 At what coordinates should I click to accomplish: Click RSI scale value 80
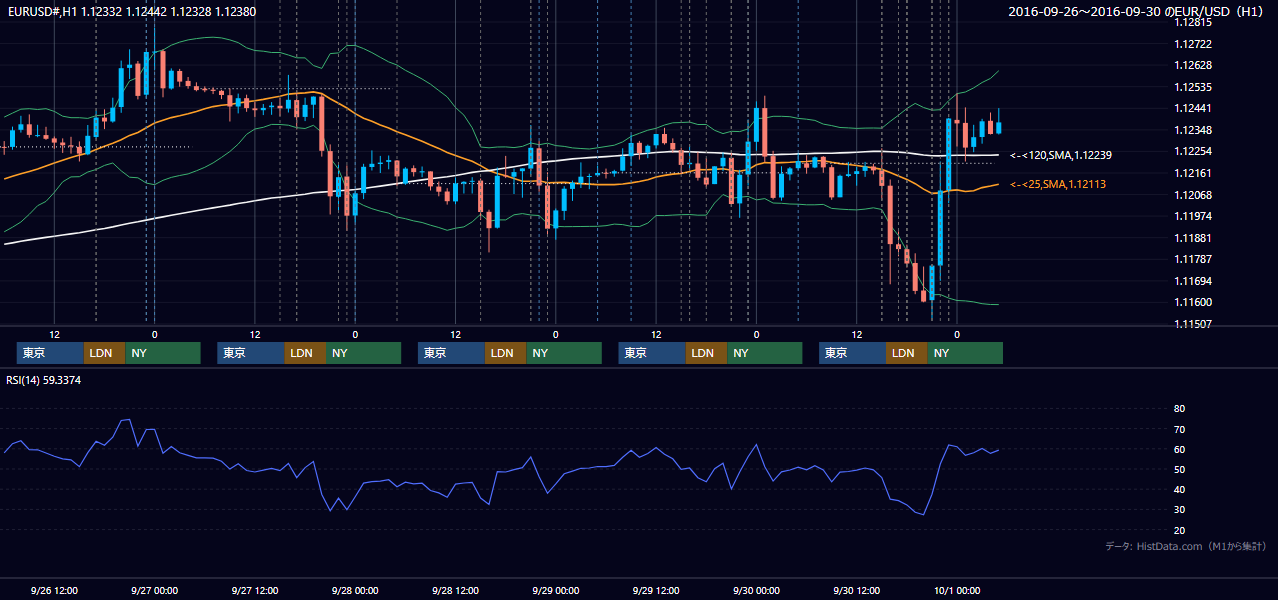(1179, 409)
